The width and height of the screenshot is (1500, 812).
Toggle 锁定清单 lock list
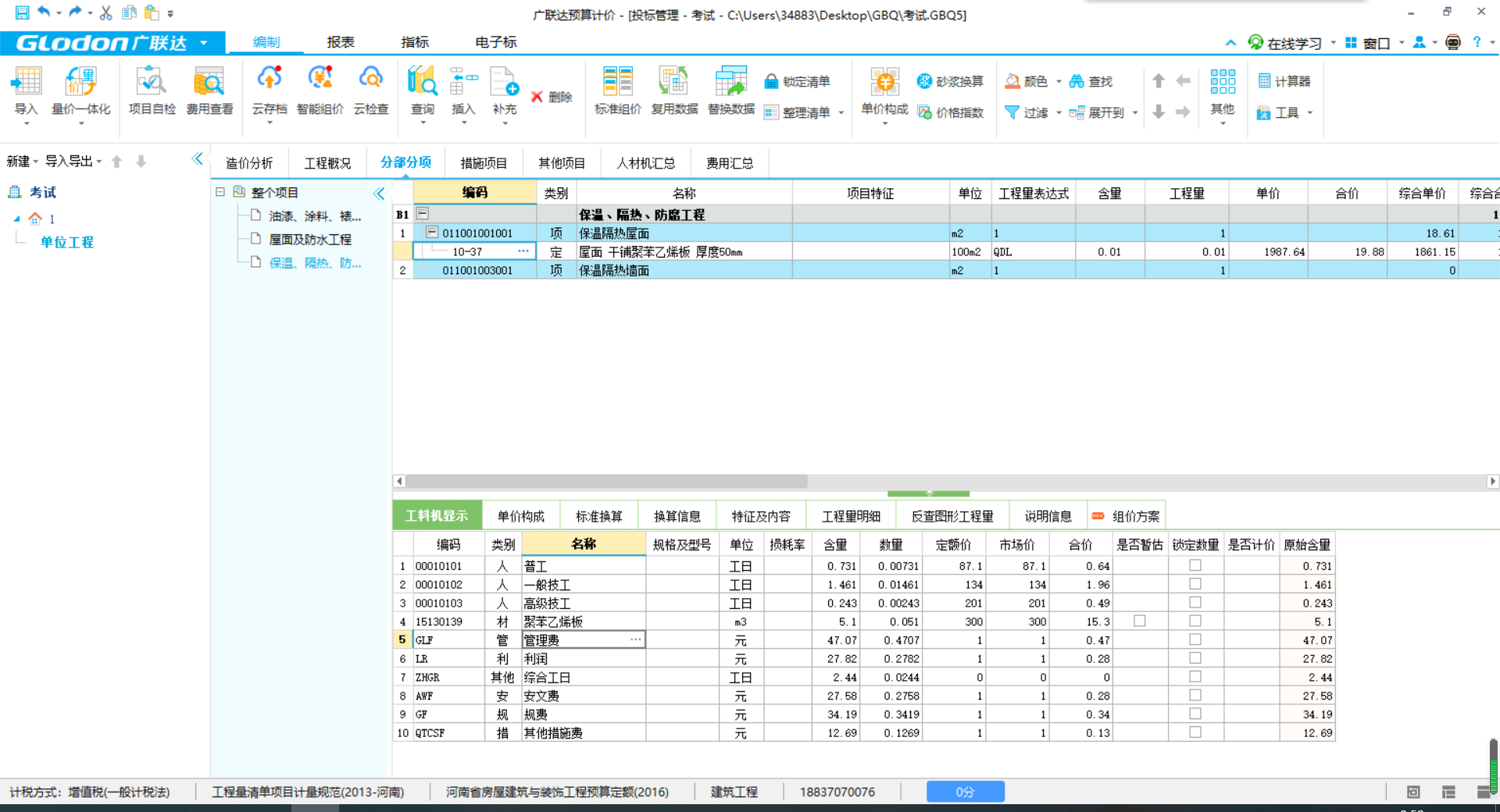pos(798,81)
